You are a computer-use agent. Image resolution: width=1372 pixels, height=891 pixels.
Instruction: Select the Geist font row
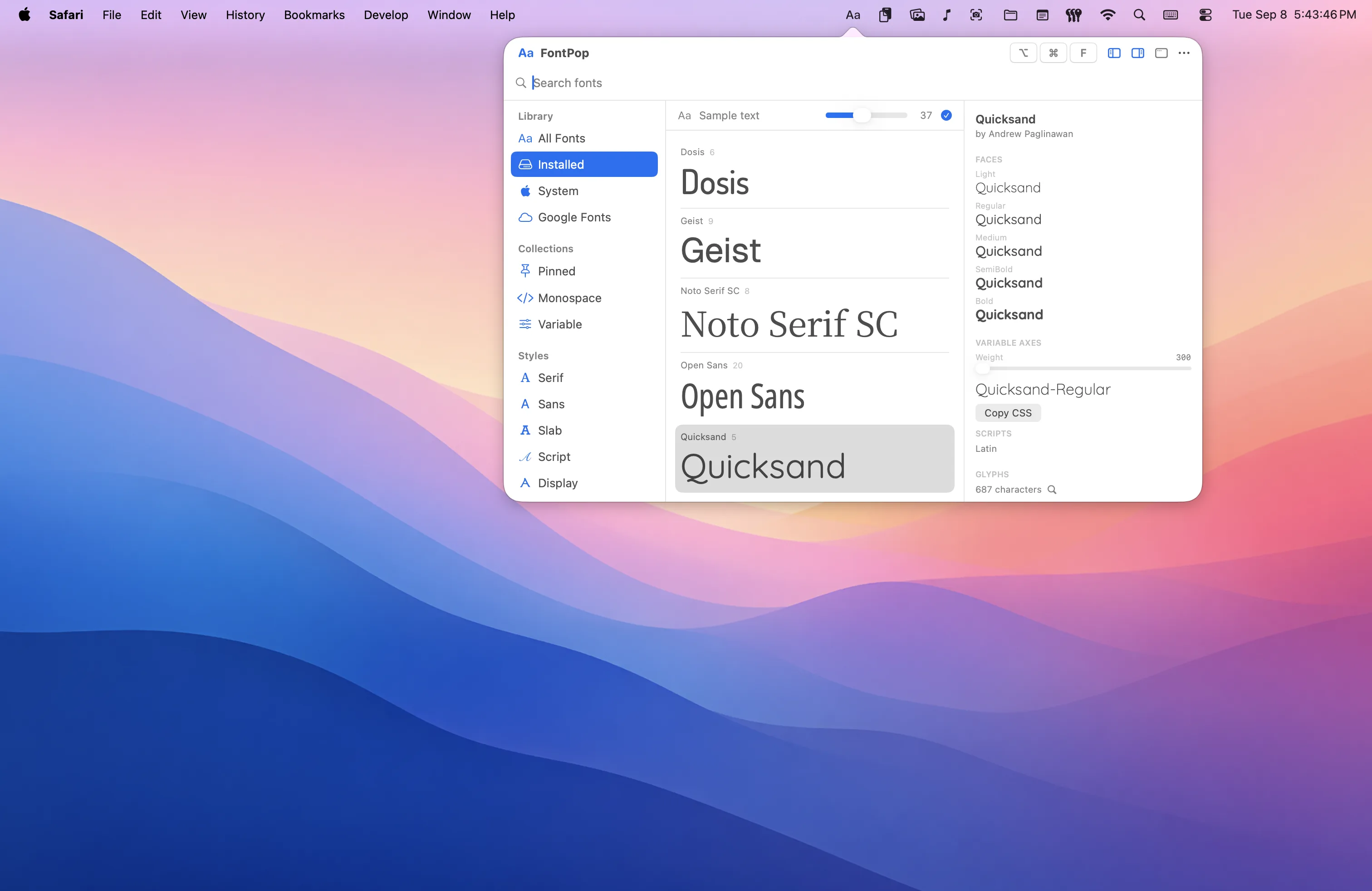coord(814,244)
